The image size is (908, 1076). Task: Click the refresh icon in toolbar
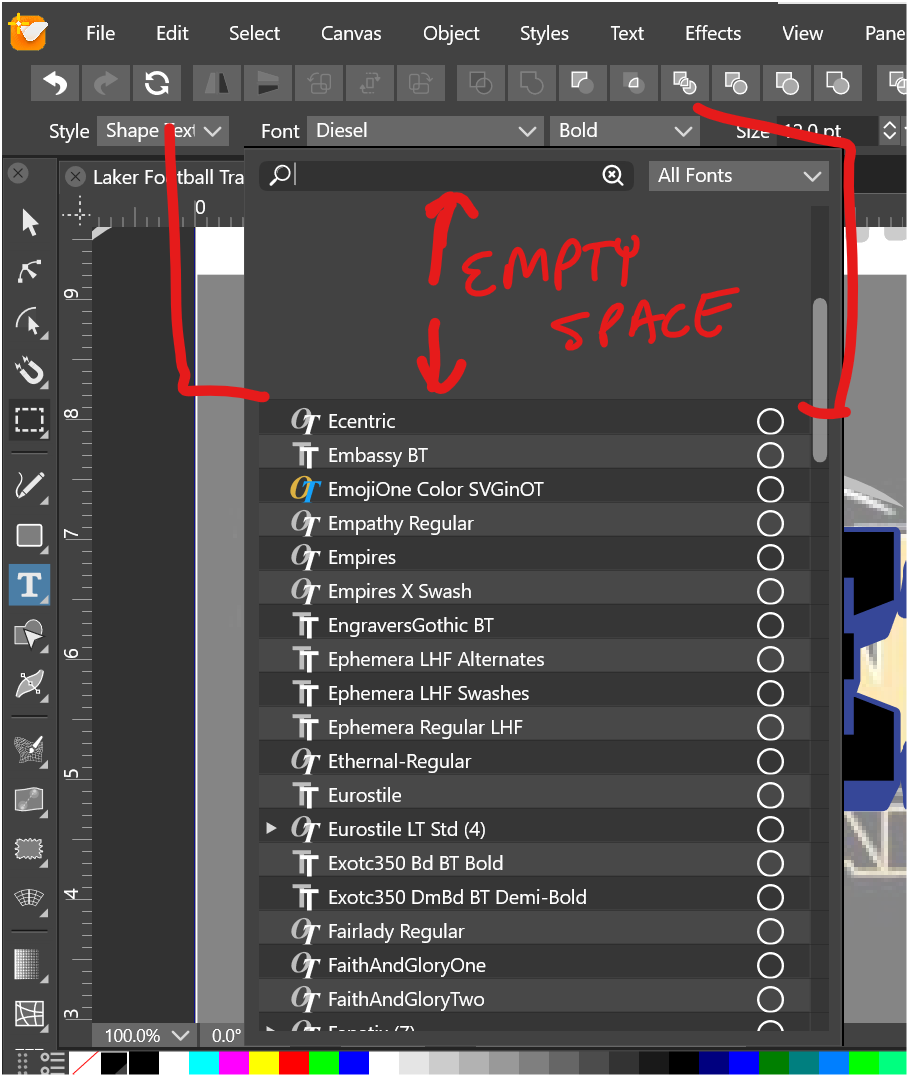pyautogui.click(x=157, y=83)
